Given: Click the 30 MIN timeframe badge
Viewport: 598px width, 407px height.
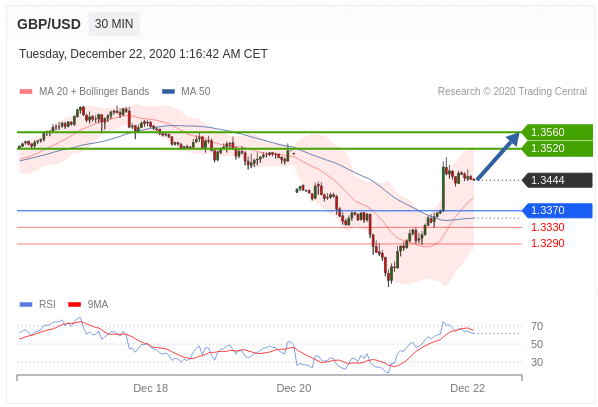Looking at the screenshot, I should pyautogui.click(x=114, y=24).
